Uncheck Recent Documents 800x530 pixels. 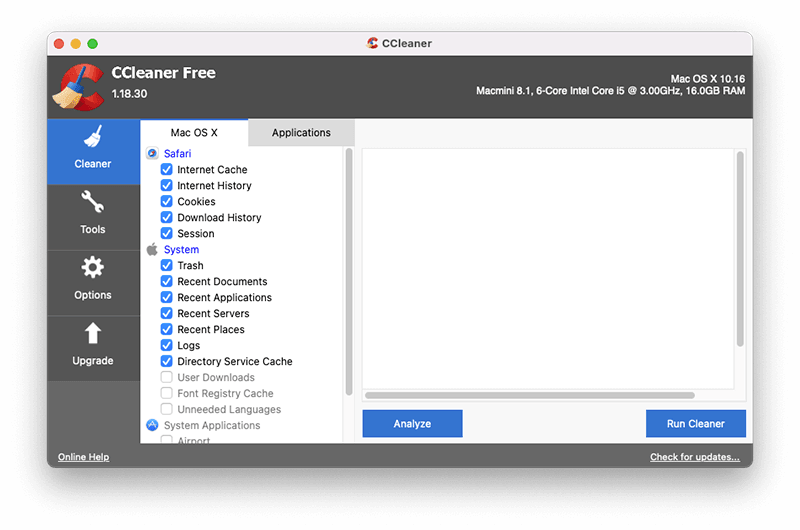click(166, 281)
